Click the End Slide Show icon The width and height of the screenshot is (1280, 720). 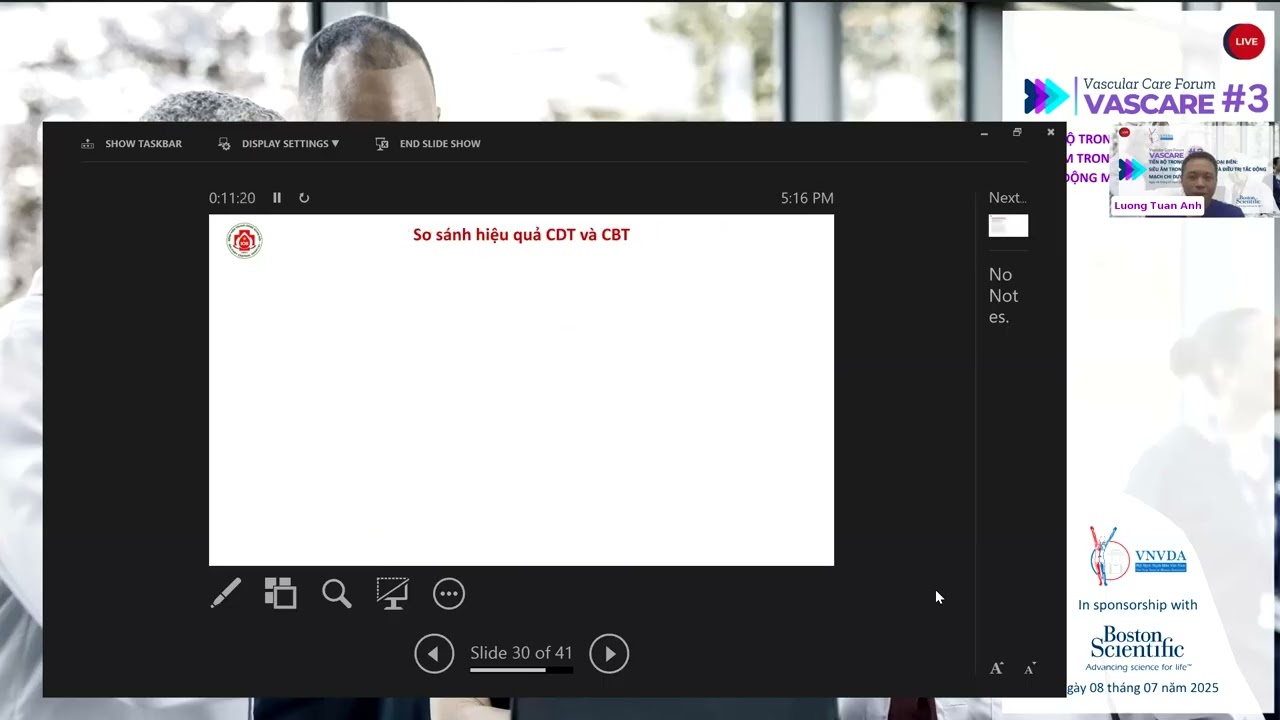point(382,144)
